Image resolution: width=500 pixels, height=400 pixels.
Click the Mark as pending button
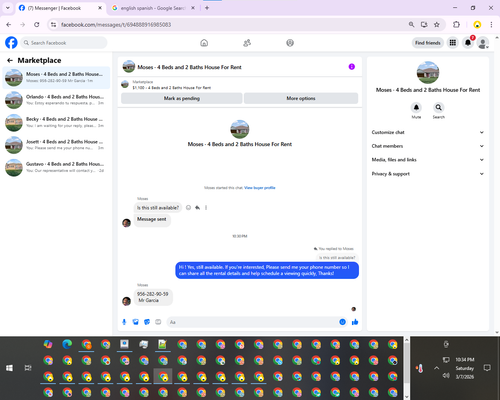182,98
